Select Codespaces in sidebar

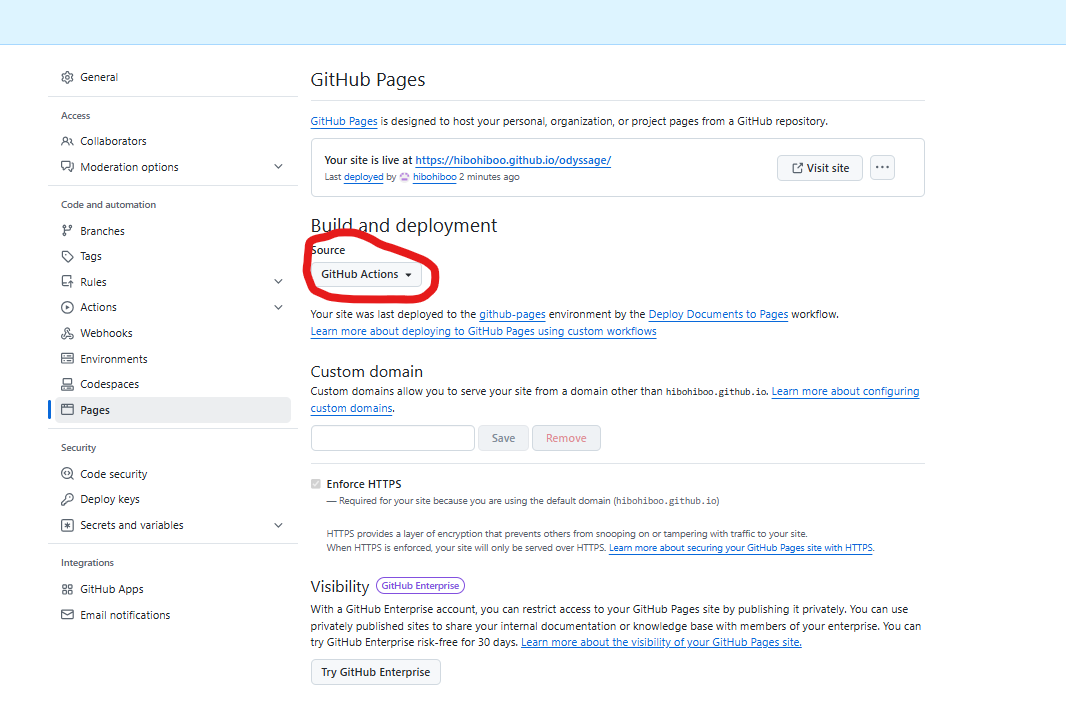(109, 384)
